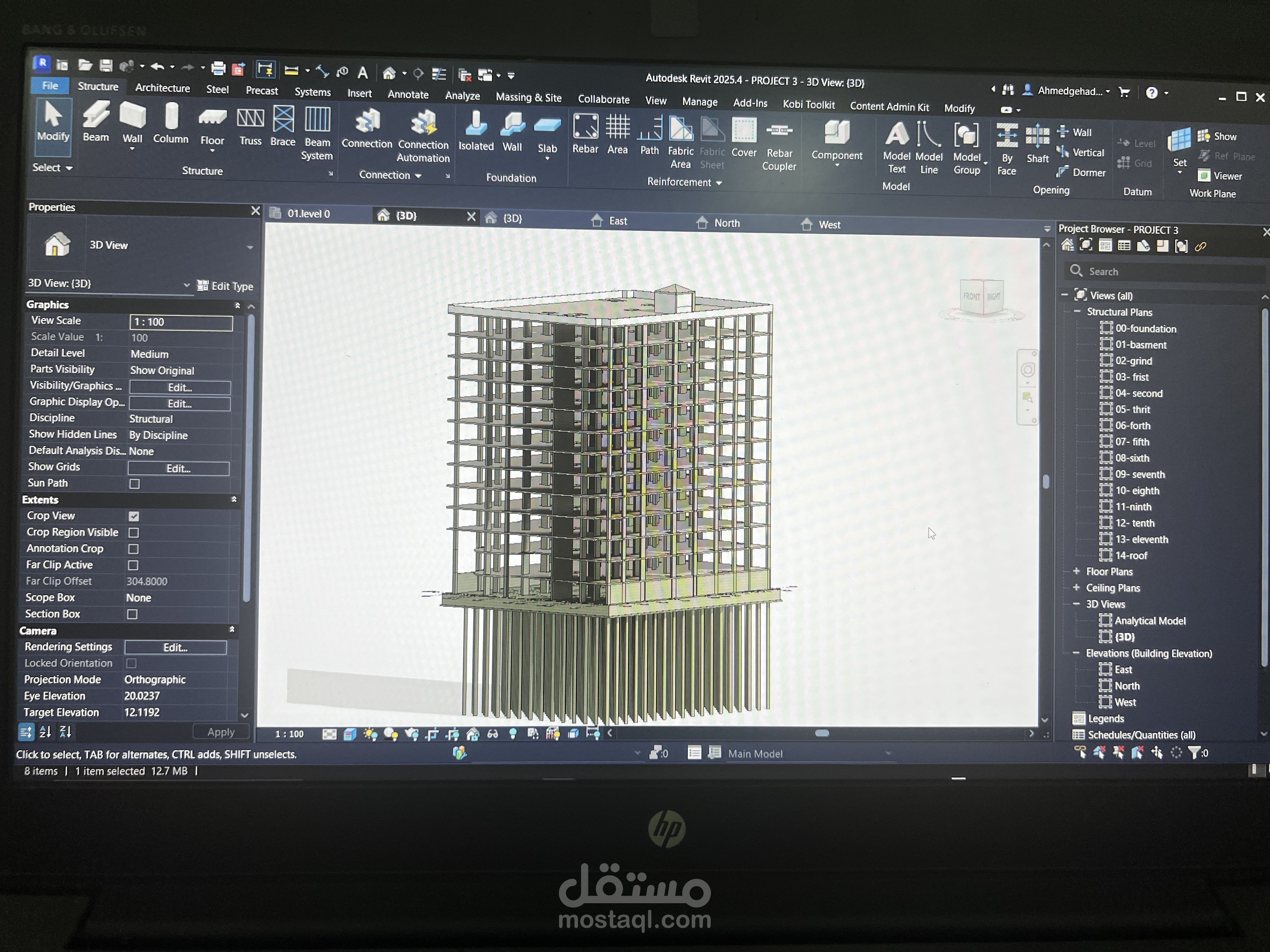Choose the Truss tool

pos(250,127)
